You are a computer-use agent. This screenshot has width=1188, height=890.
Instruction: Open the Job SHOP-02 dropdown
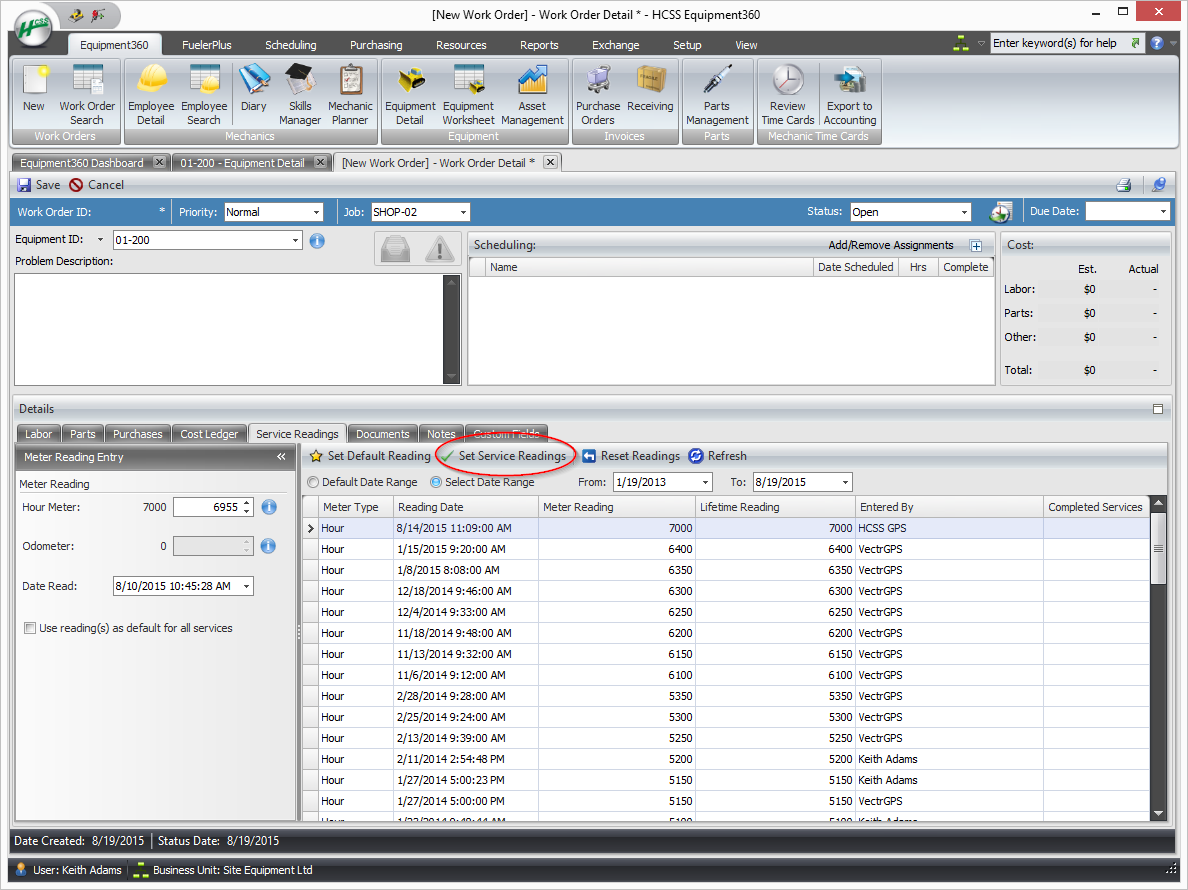click(x=463, y=212)
